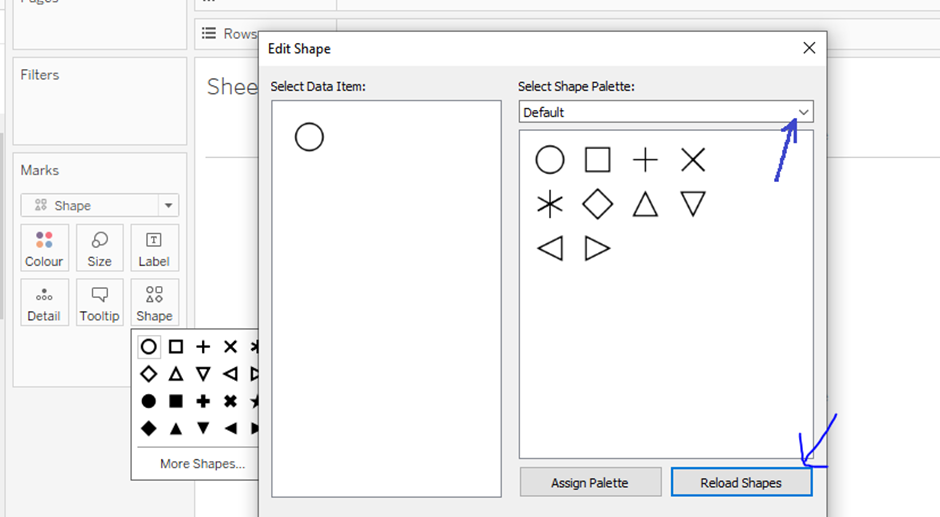Select the circle data item in the list
This screenshot has width=940, height=517.
(x=309, y=137)
